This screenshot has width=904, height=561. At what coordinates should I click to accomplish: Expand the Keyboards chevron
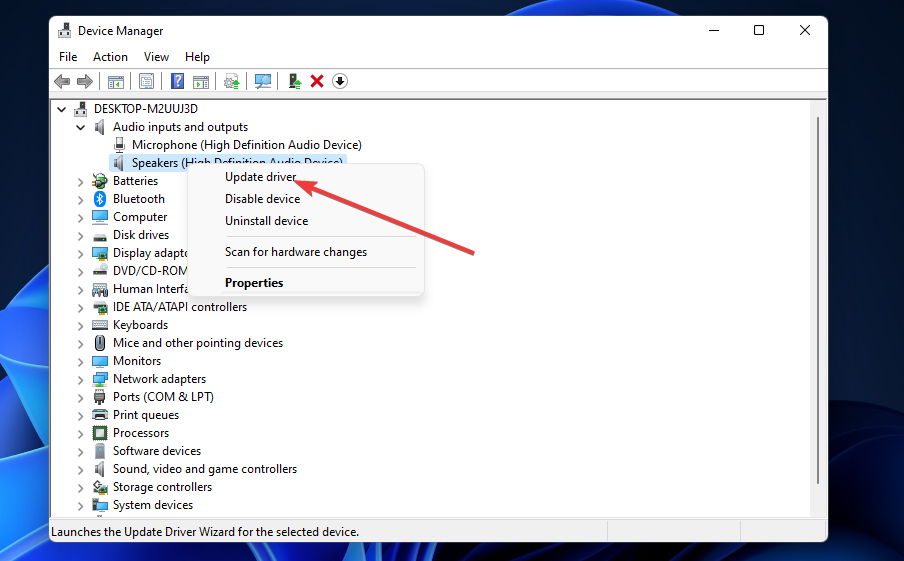tap(81, 325)
